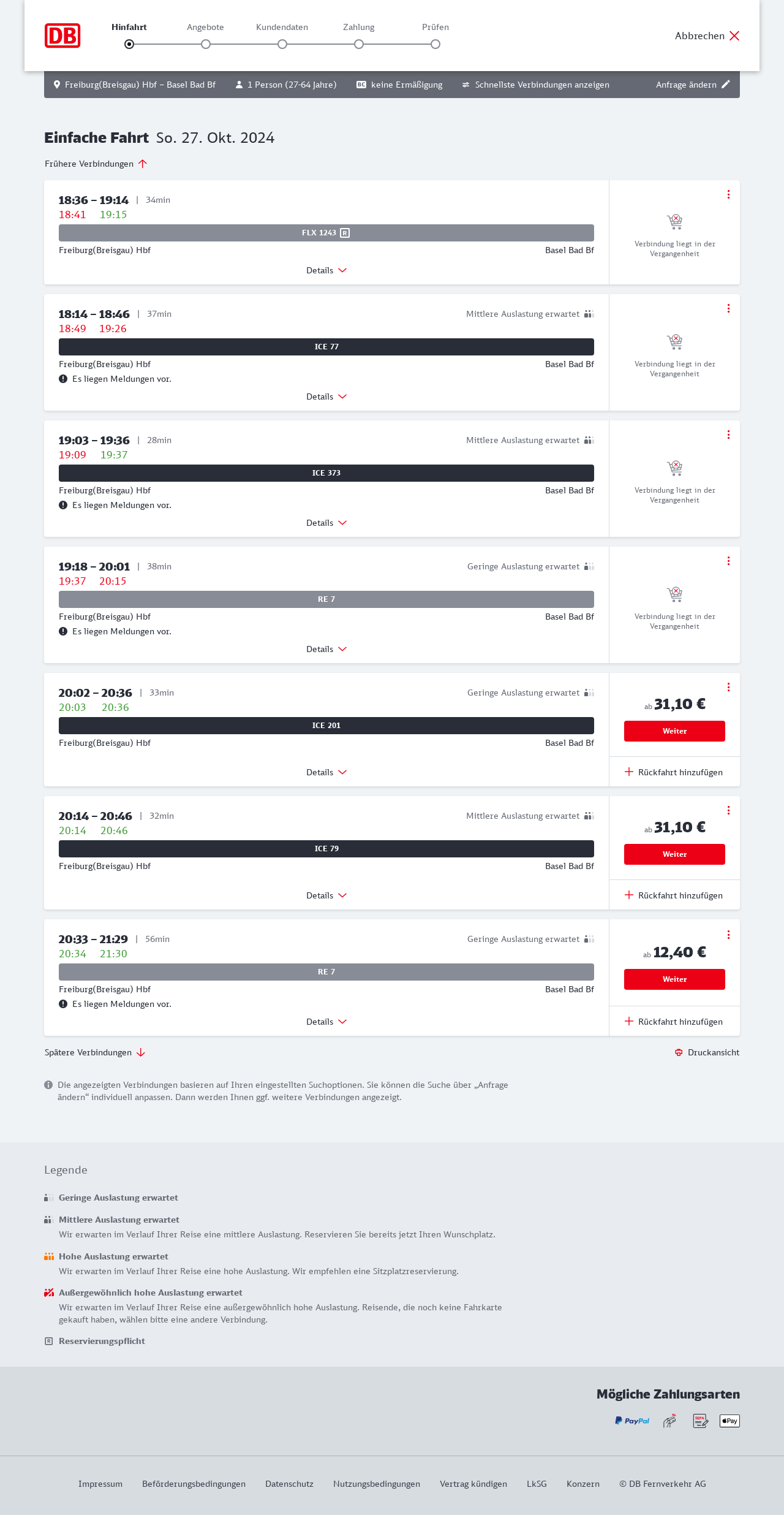784x1515 pixels.
Task: Click the Apple Pay icon
Action: (729, 1421)
